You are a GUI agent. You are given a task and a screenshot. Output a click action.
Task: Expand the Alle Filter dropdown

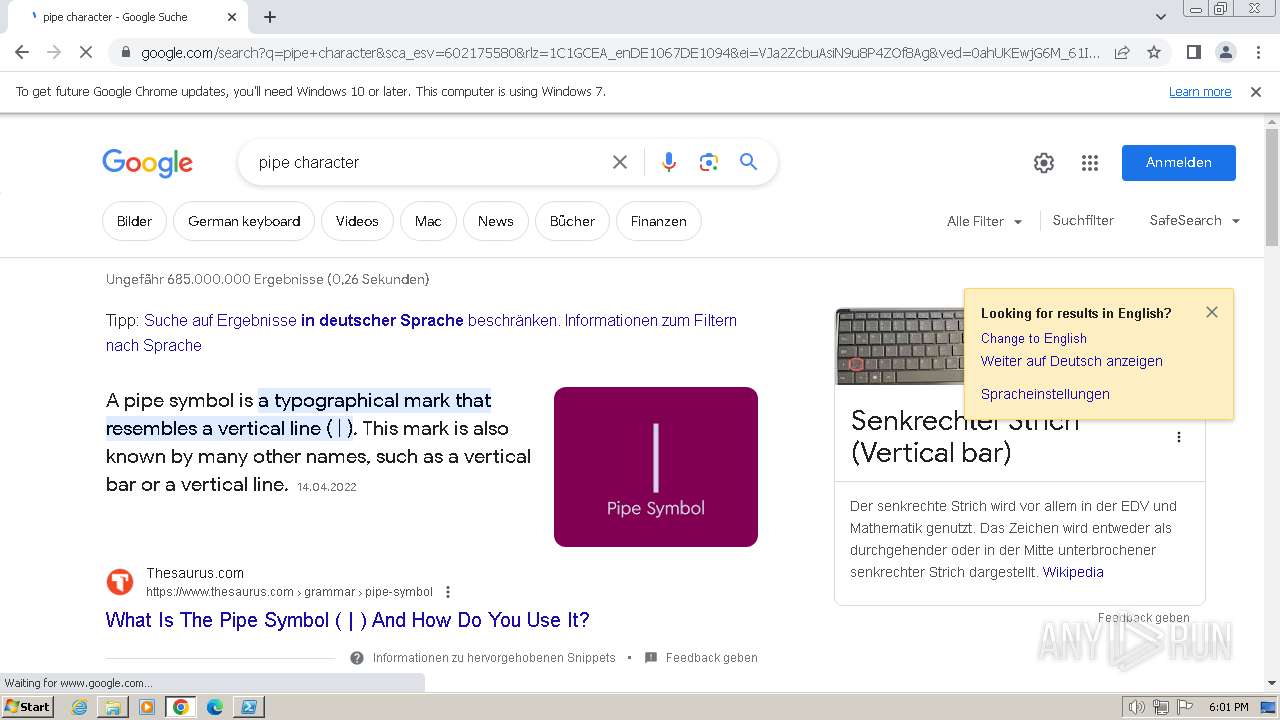tap(985, 221)
